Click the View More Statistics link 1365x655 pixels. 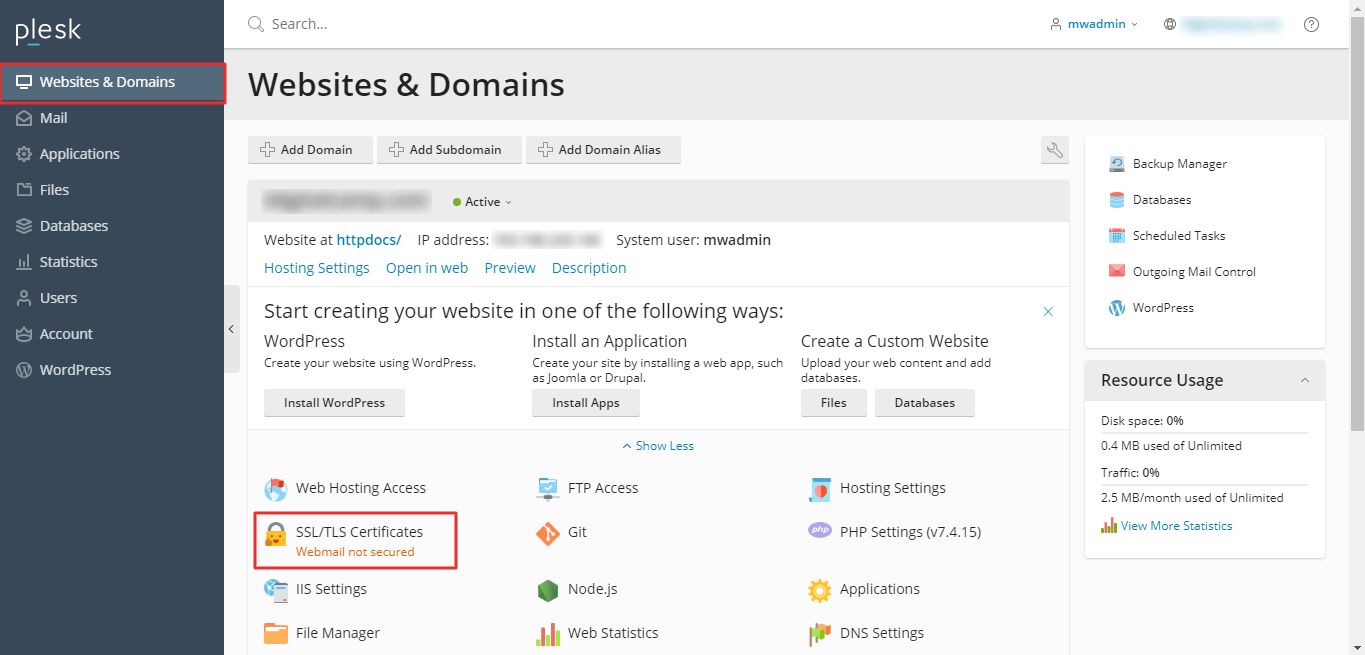coord(1176,526)
